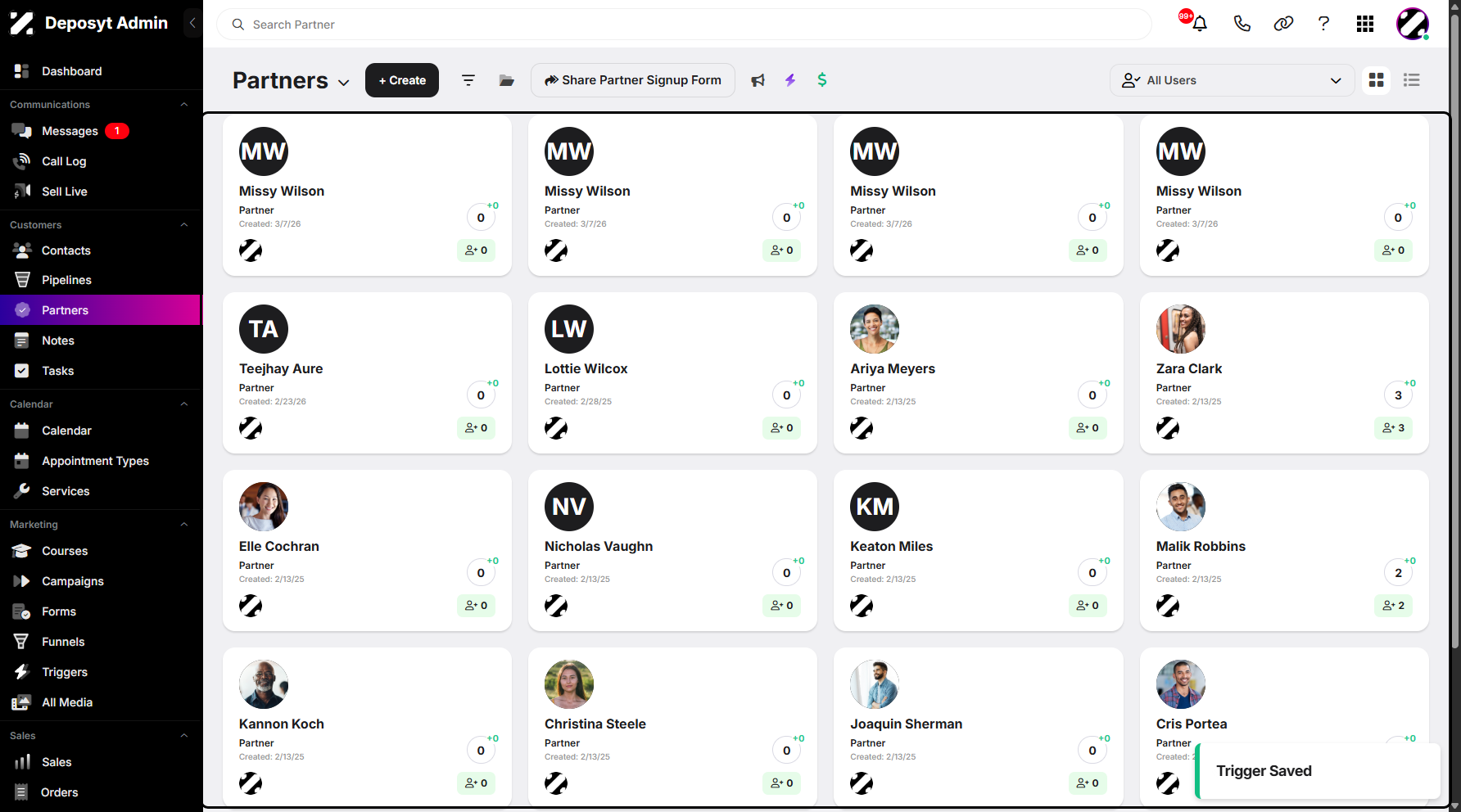The height and width of the screenshot is (812, 1461).
Task: Collapse the Marketing section
Action: pyautogui.click(x=184, y=525)
